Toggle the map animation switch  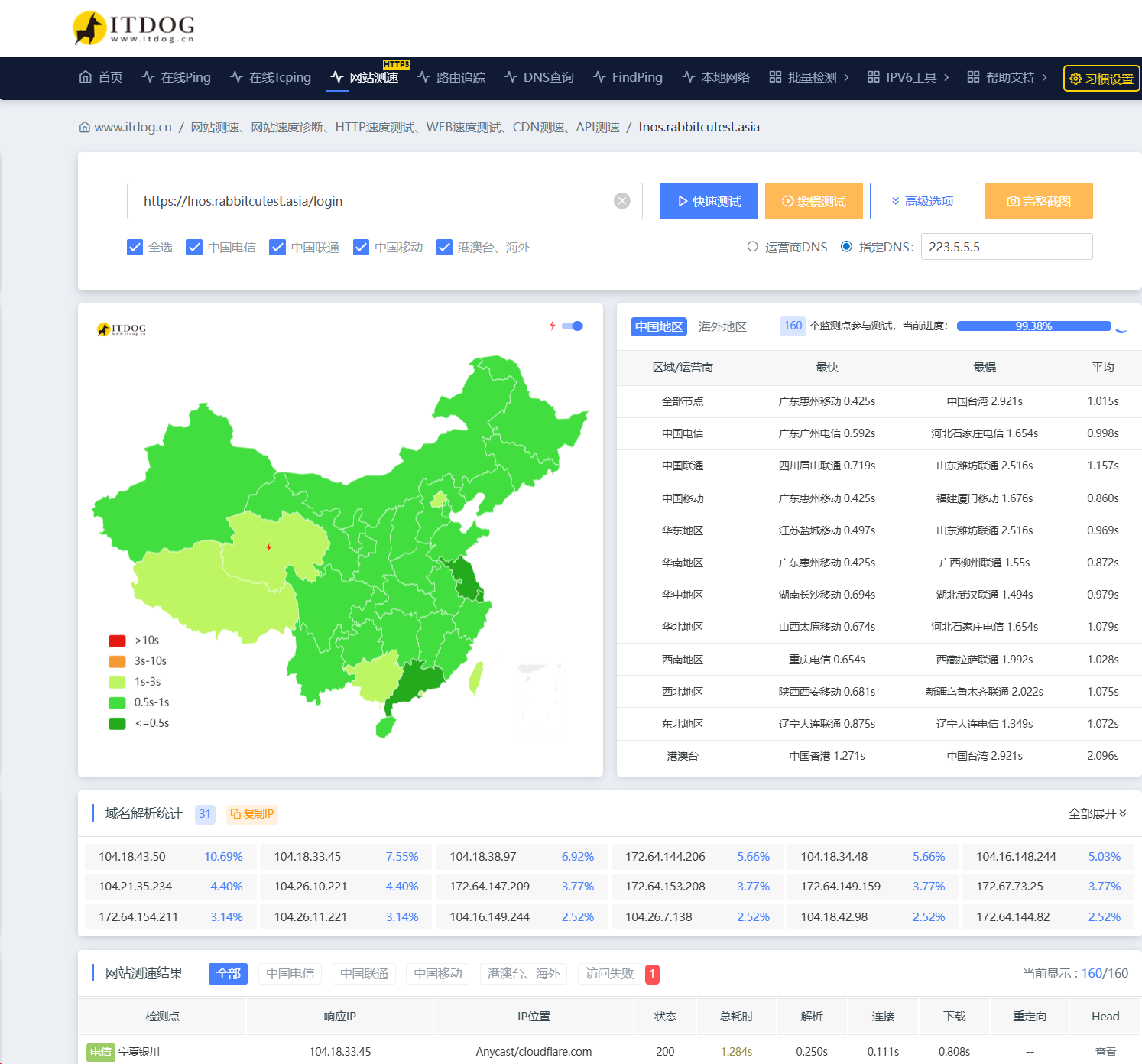point(573,326)
